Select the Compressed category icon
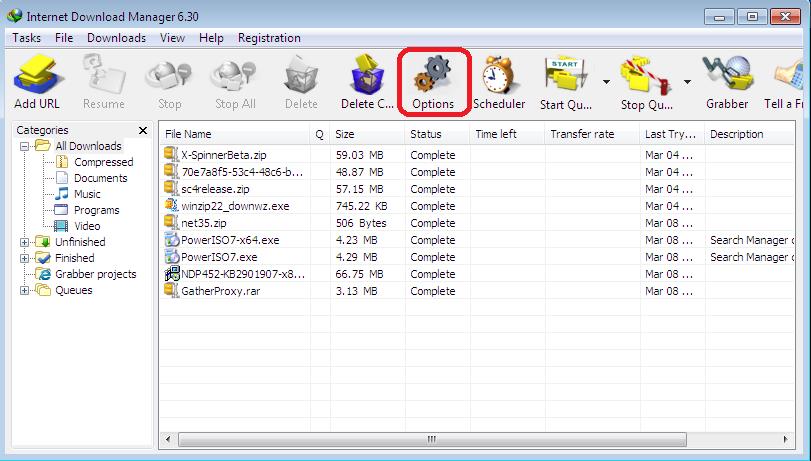The height and width of the screenshot is (461, 811). [x=62, y=162]
